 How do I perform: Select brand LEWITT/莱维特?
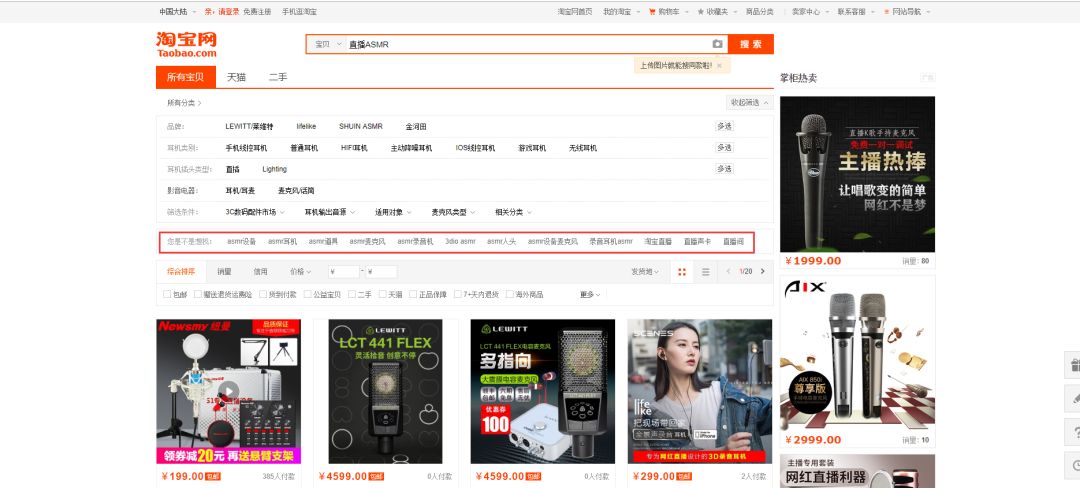249,127
